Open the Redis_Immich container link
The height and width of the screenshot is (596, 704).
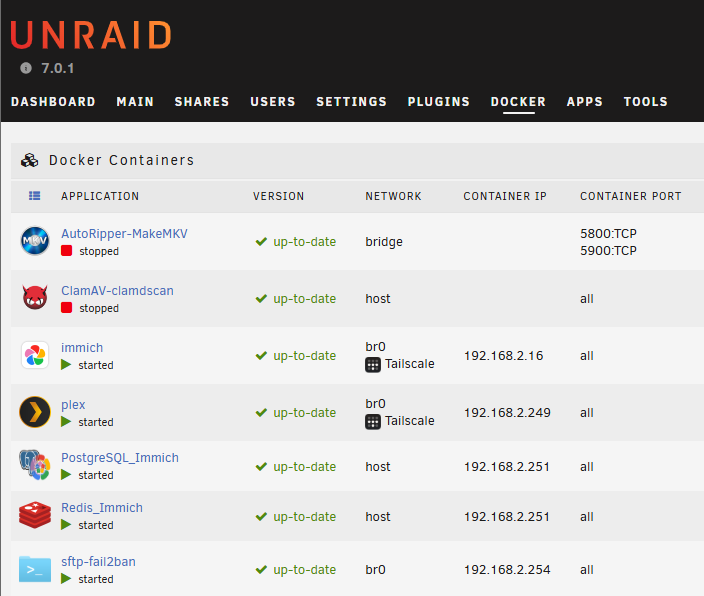(x=102, y=508)
